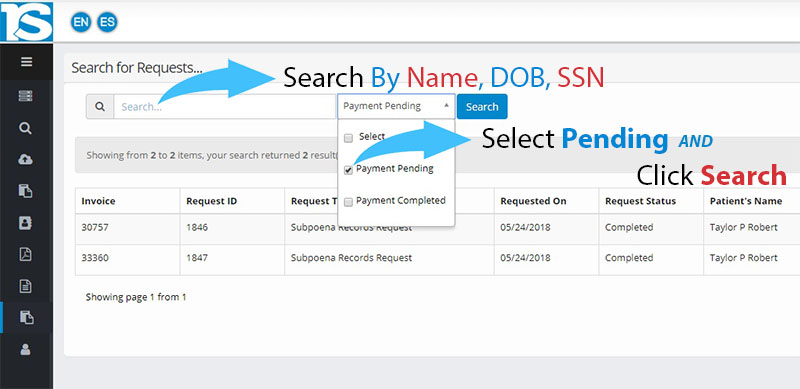Open the magnifier search sidebar icon
This screenshot has height=389, width=800.
(x=26, y=128)
